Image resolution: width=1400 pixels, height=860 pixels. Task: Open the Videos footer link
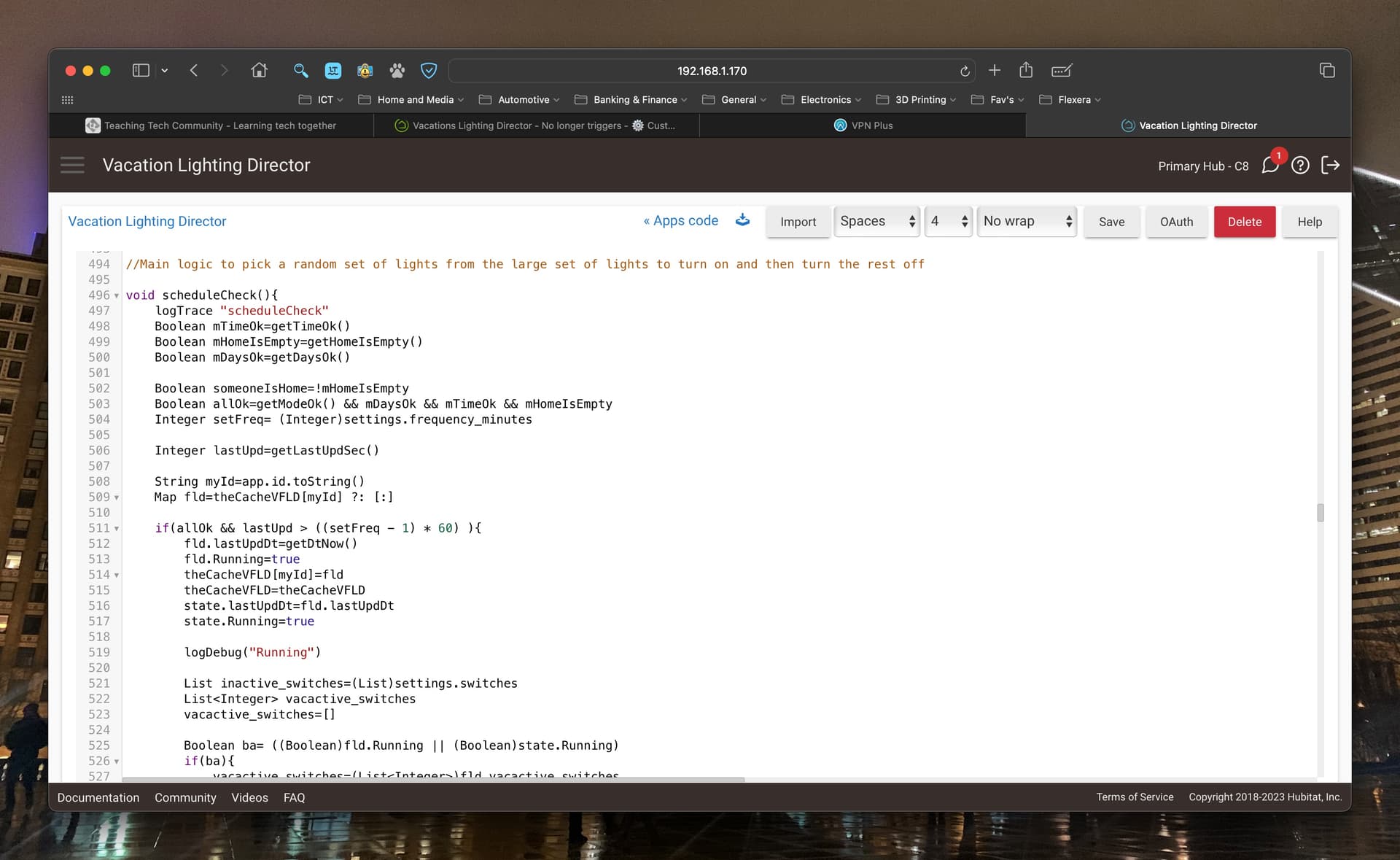click(249, 797)
